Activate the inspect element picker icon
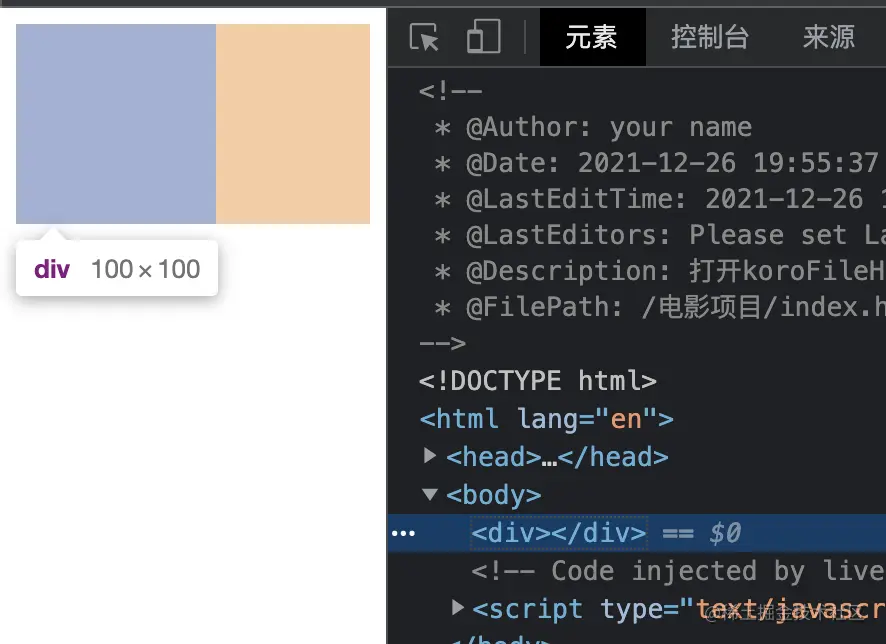 424,37
